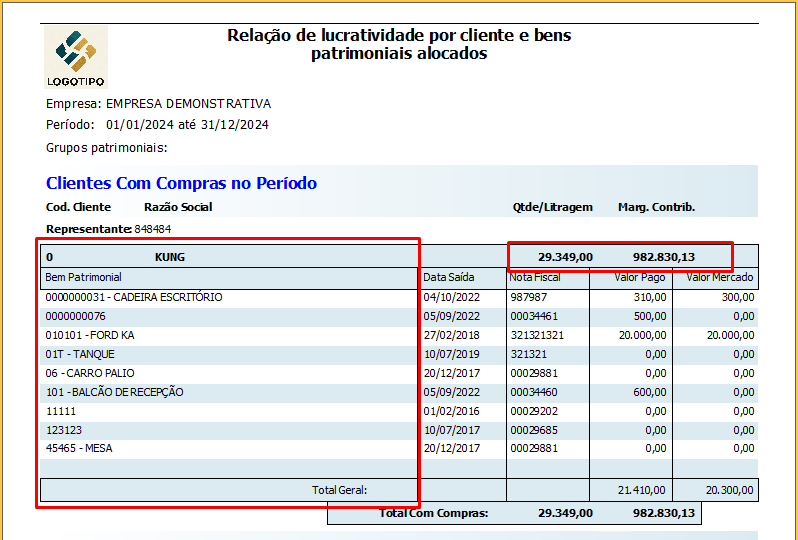
Task: Click the 'Nota Fiscal' column header
Action: click(x=535, y=277)
